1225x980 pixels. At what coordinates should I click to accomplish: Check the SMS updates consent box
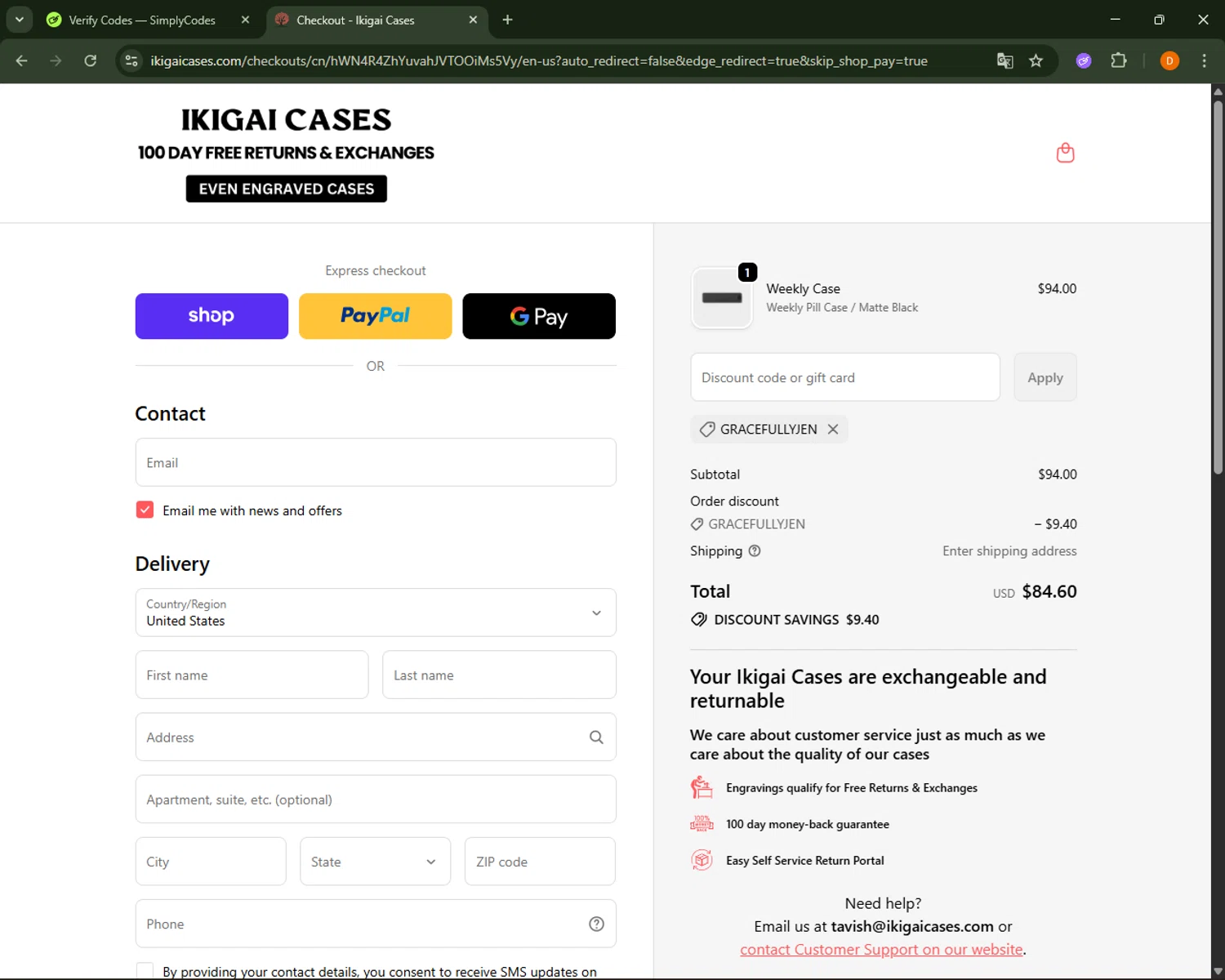[x=145, y=971]
